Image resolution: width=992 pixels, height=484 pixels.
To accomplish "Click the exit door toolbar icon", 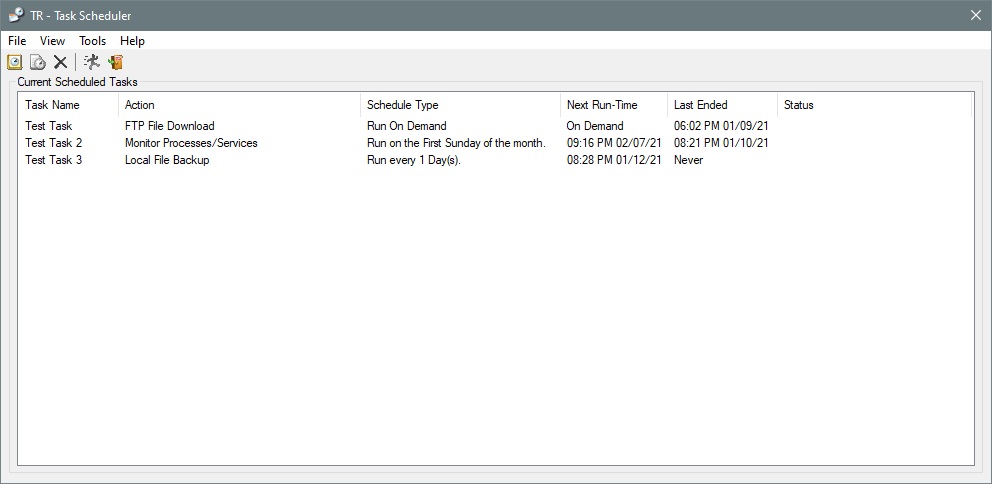I will tap(115, 62).
